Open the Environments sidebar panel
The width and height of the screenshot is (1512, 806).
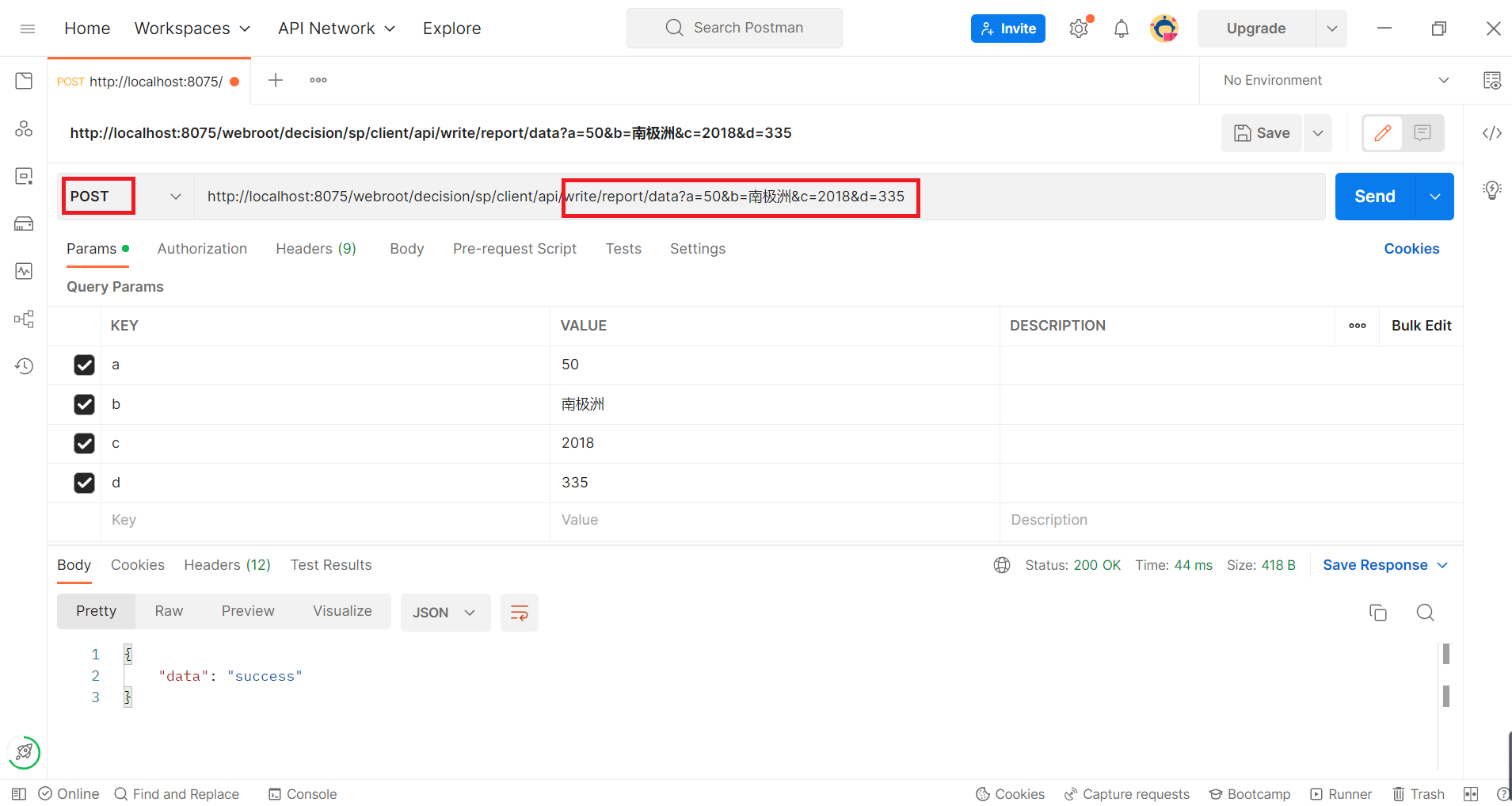click(x=24, y=176)
